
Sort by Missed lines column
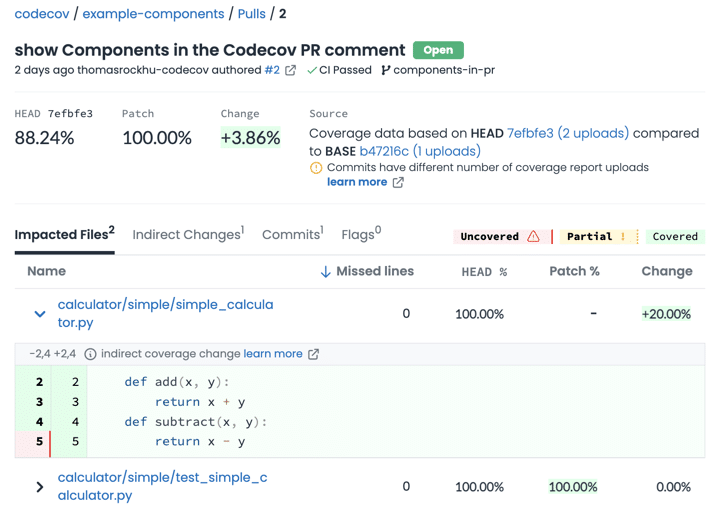[375, 271]
